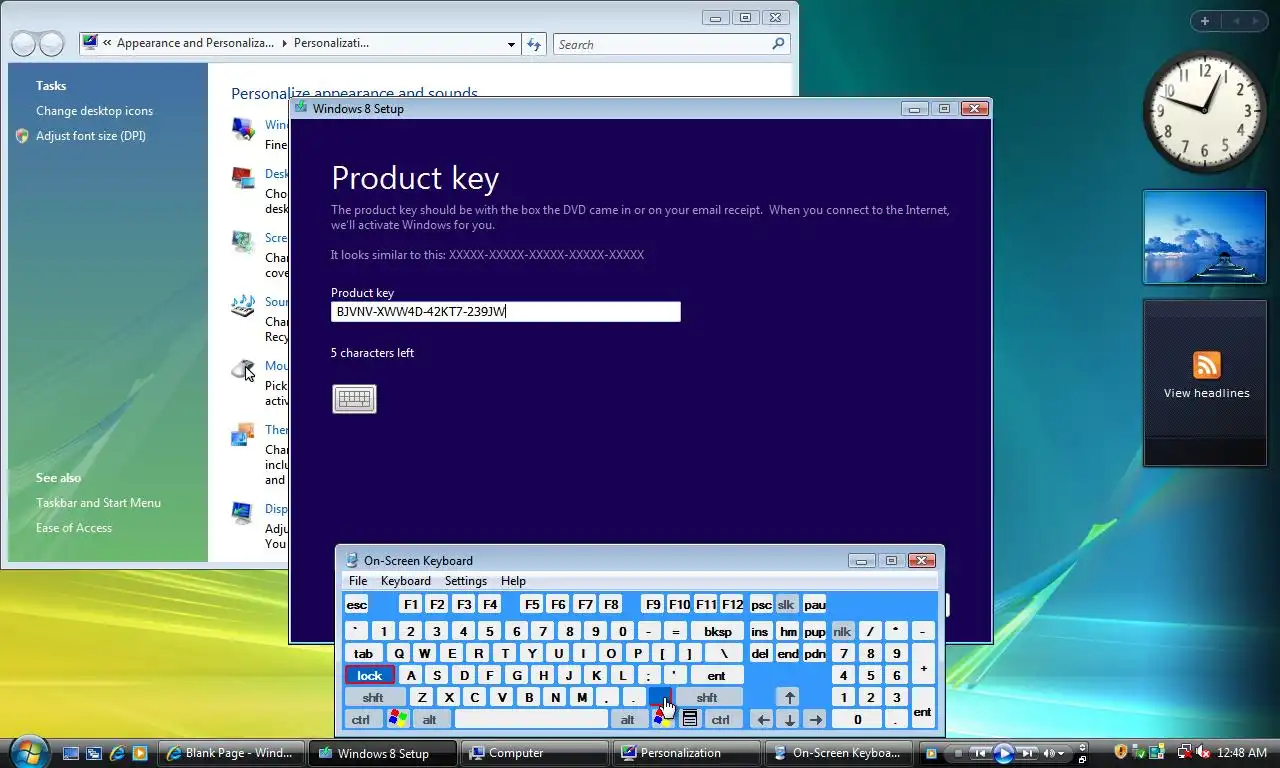Image resolution: width=1280 pixels, height=768 pixels.
Task: Click the orange RSS feed icon
Action: click(x=1207, y=365)
